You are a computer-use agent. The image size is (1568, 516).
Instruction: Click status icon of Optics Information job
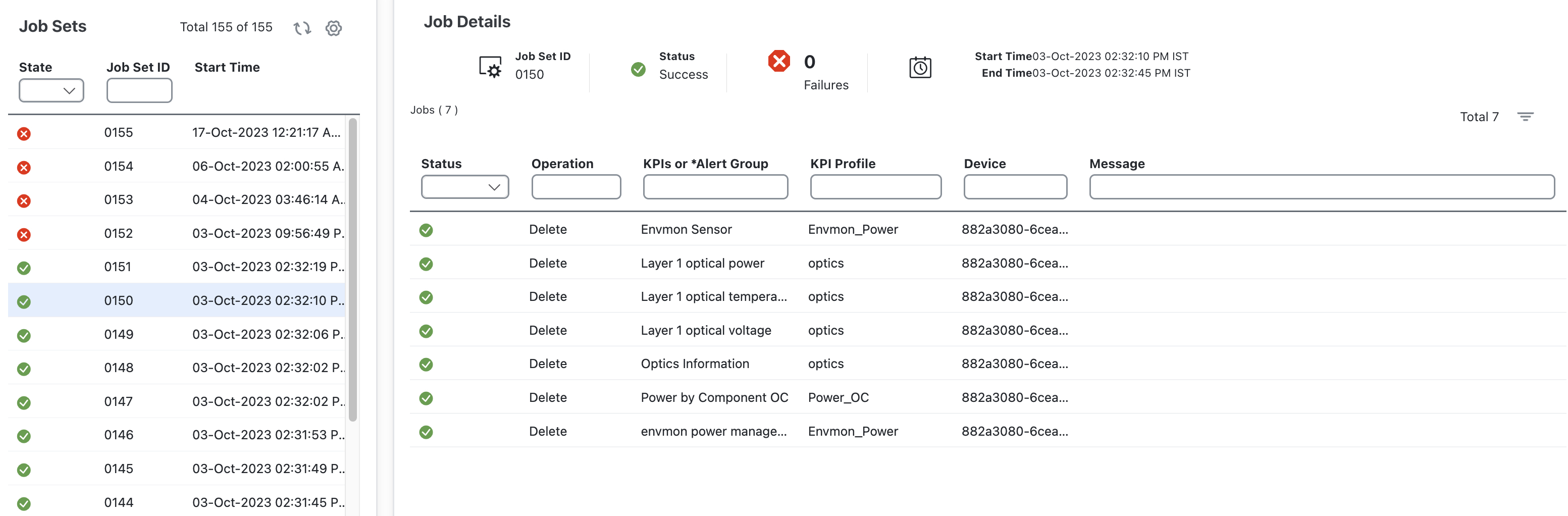(426, 365)
